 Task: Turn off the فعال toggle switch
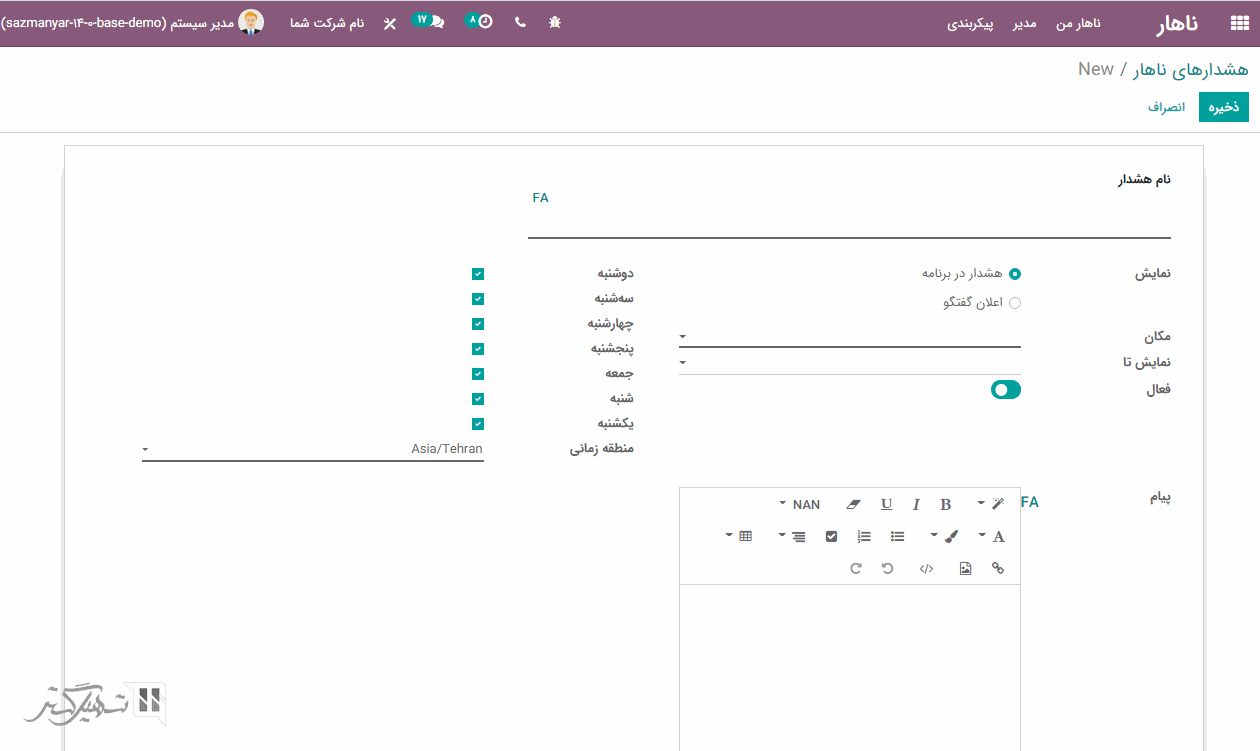1005,390
